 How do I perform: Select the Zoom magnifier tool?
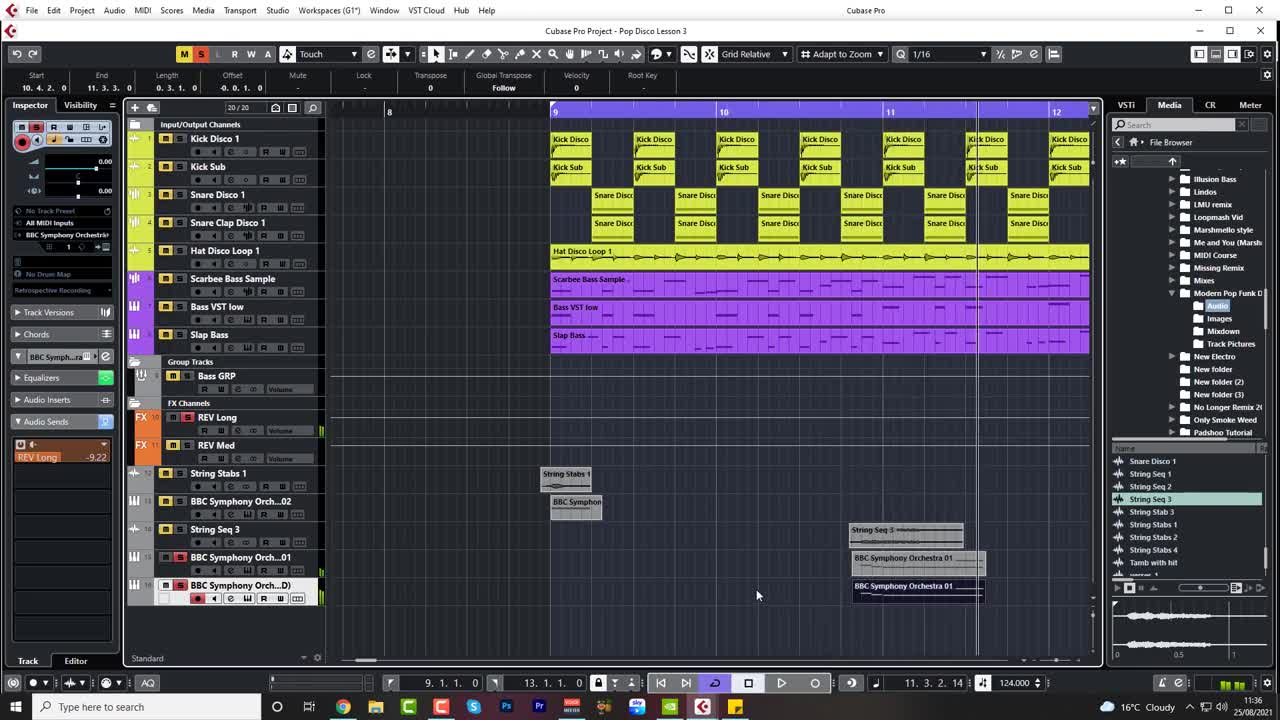point(553,54)
